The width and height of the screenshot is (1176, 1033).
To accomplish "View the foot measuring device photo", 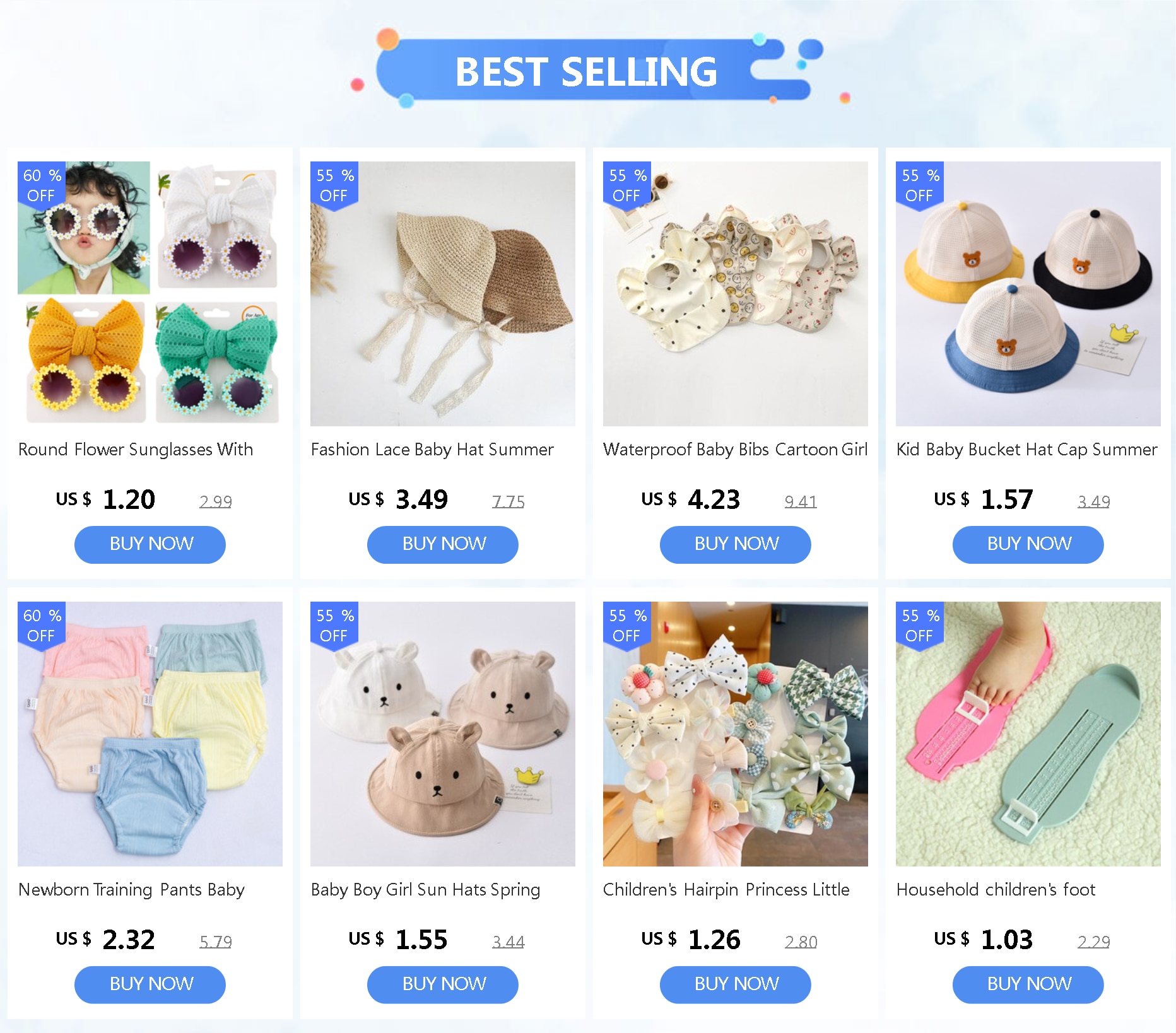I will click(1028, 734).
